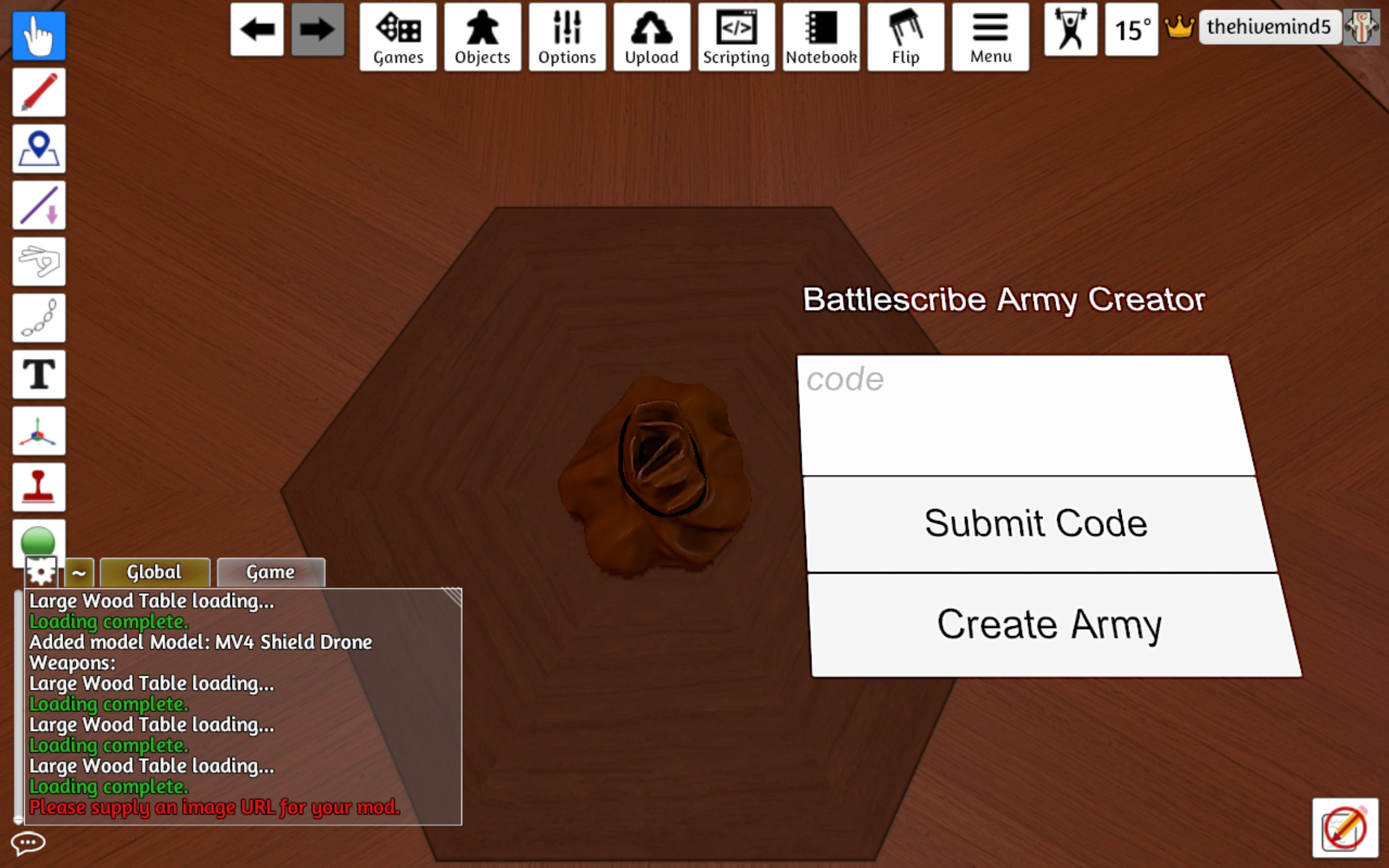Screen dimensions: 1389x868
Task: Open the Zones tool with map pin
Action: 39,148
